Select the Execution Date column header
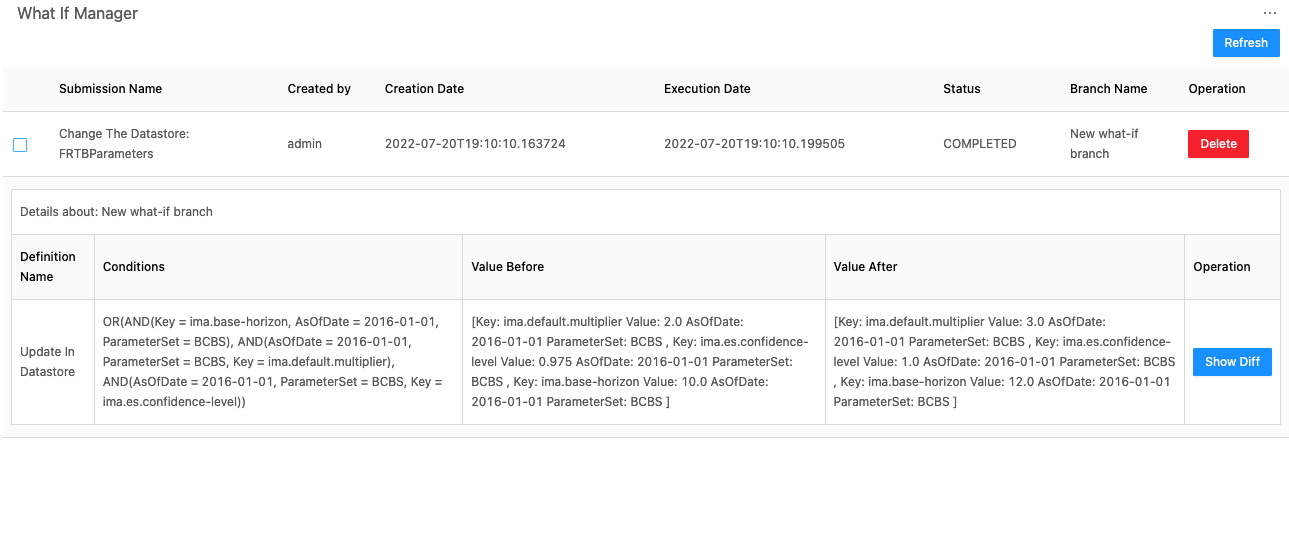Viewport: 1289px width, 543px height. 707,89
